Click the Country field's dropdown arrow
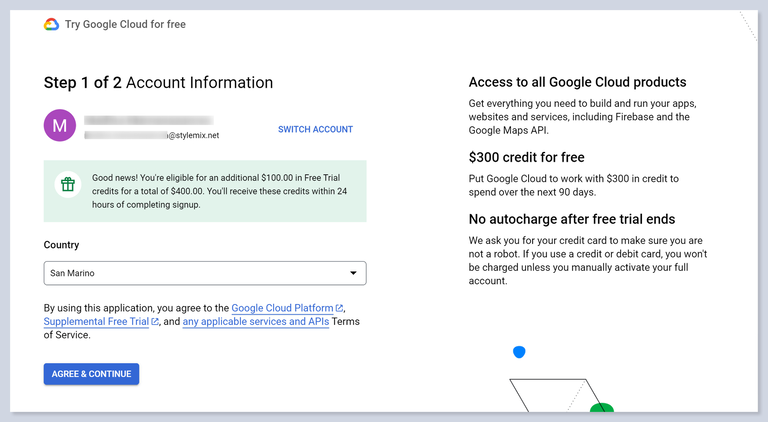Screen dimensions: 768x422 (352, 273)
